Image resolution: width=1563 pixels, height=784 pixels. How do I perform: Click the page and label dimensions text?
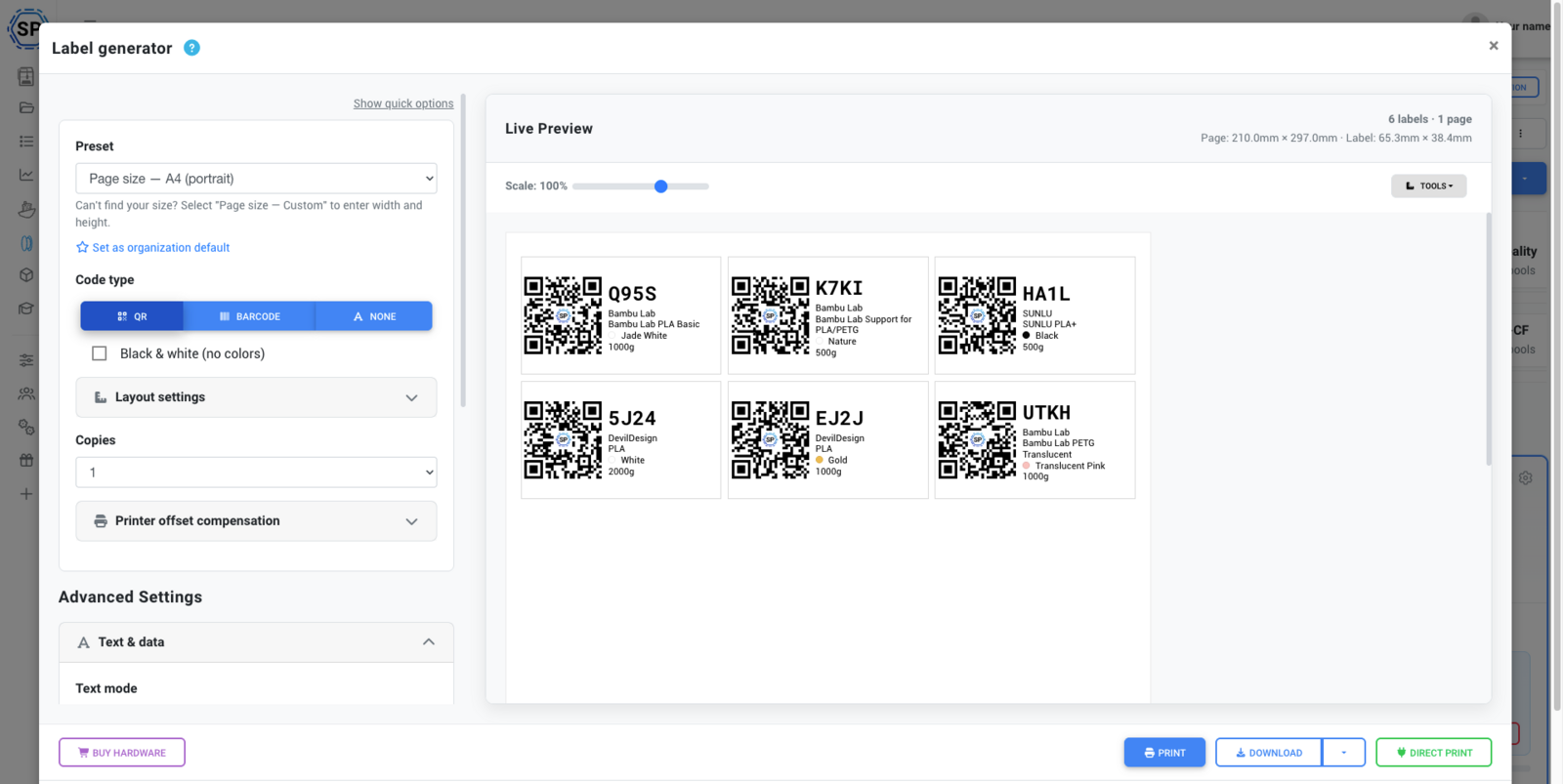[1336, 139]
